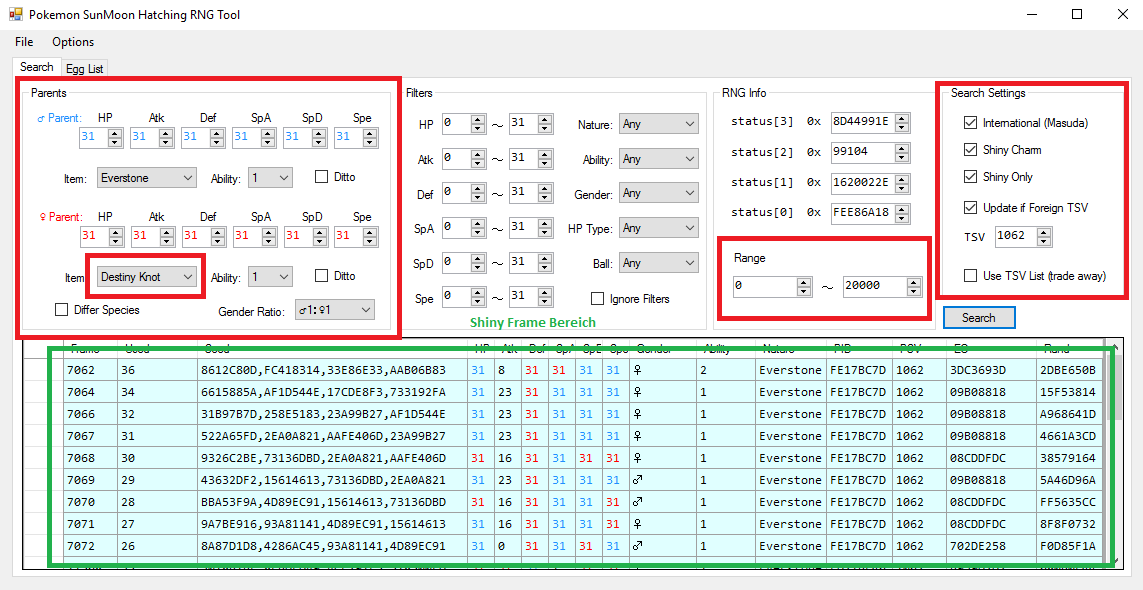Image resolution: width=1143 pixels, height=590 pixels.
Task: Decrease the Range maximum value 20000
Action: pyautogui.click(x=914, y=290)
